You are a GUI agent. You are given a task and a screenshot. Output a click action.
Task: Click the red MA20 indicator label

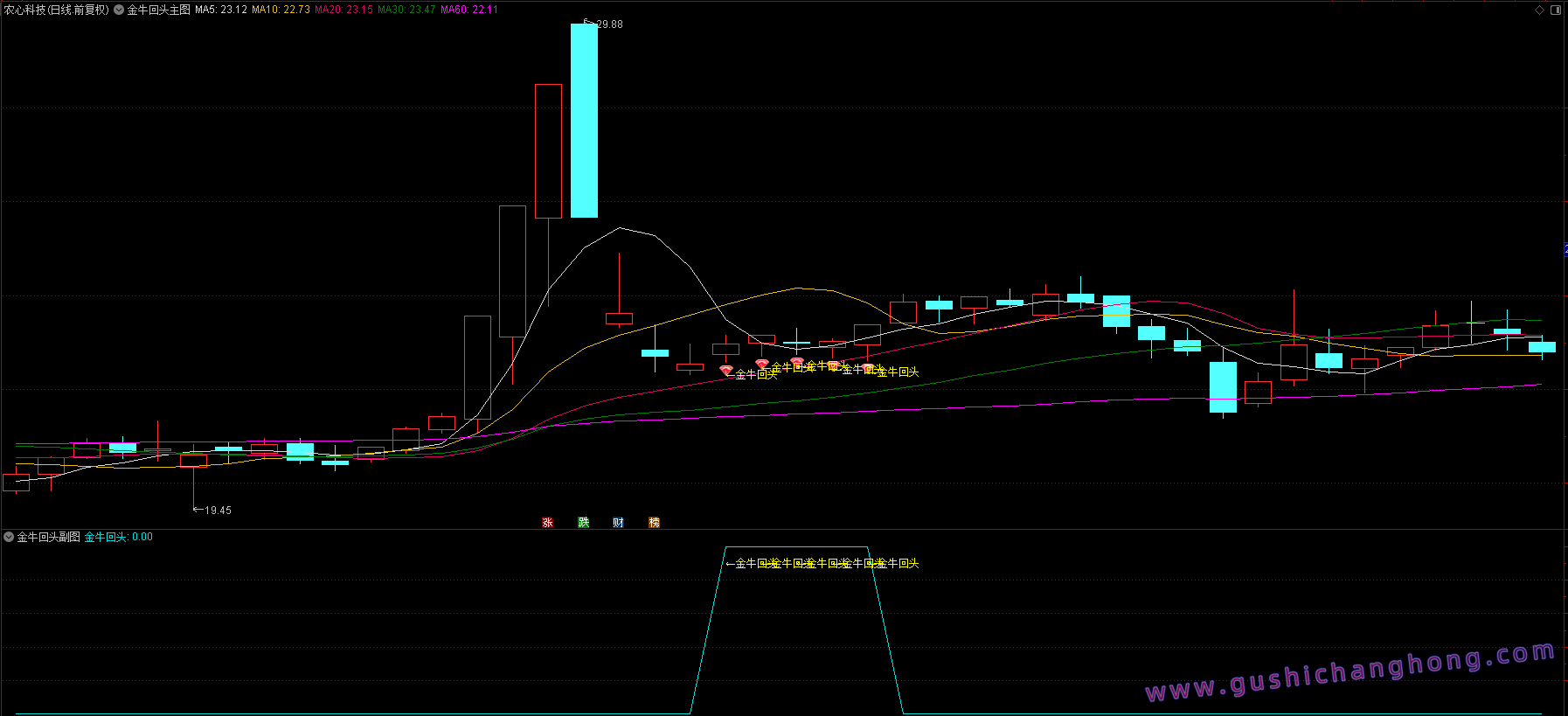[x=343, y=10]
